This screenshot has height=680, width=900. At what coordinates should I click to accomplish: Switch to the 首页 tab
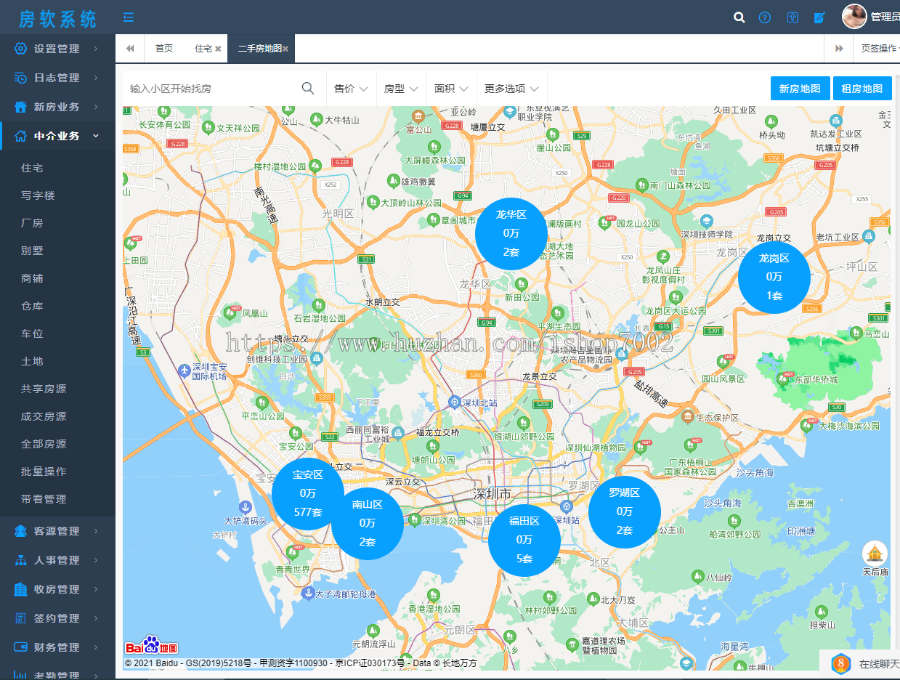click(164, 48)
